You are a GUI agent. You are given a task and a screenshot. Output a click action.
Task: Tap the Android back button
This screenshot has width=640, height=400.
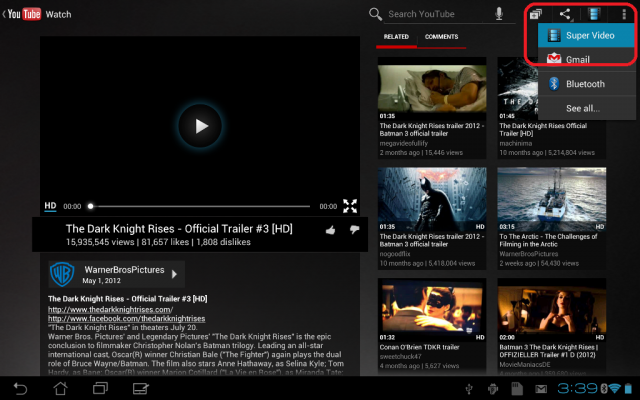click(x=20, y=388)
